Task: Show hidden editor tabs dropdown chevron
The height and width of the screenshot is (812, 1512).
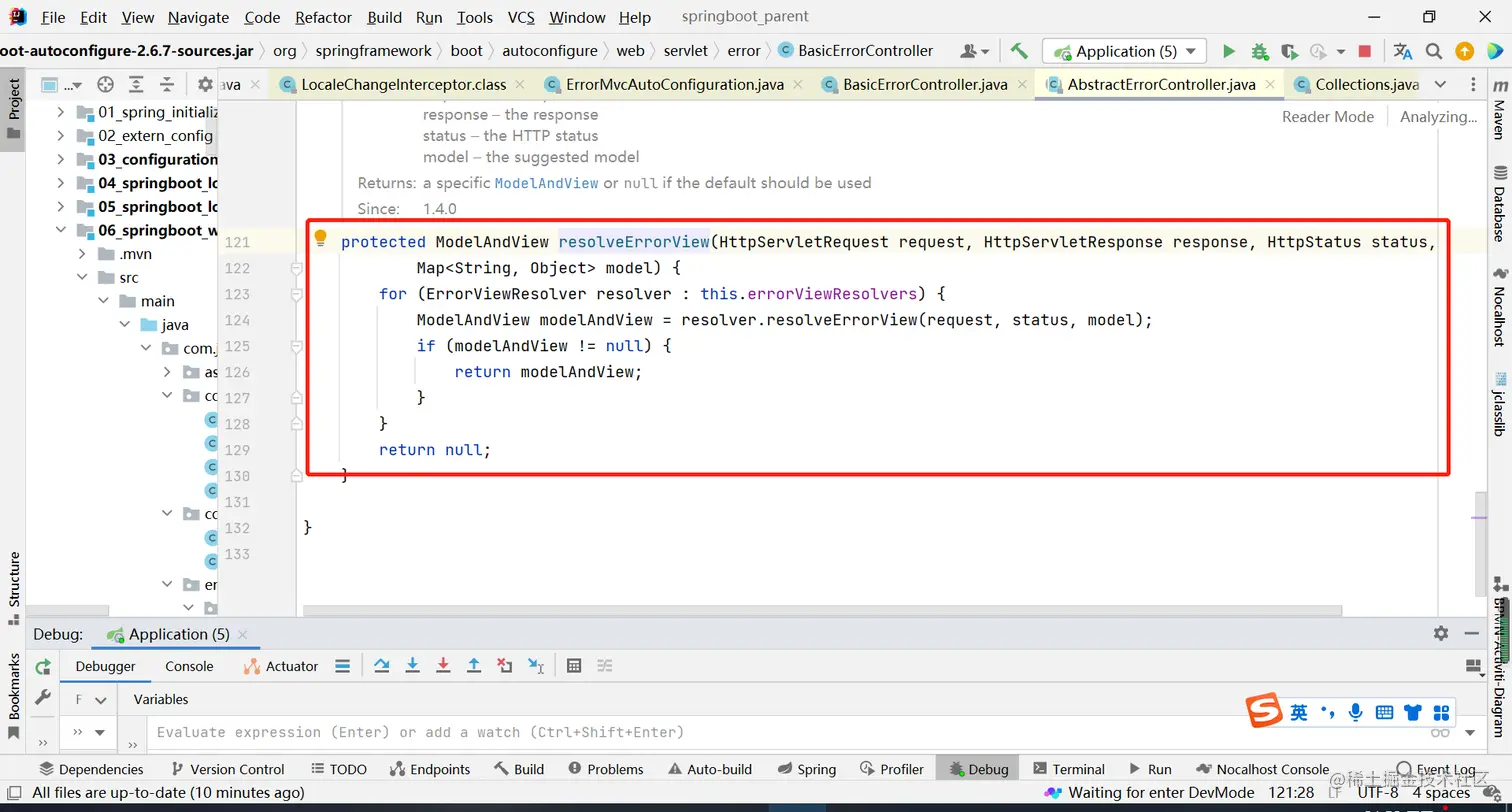Action: click(x=1440, y=84)
